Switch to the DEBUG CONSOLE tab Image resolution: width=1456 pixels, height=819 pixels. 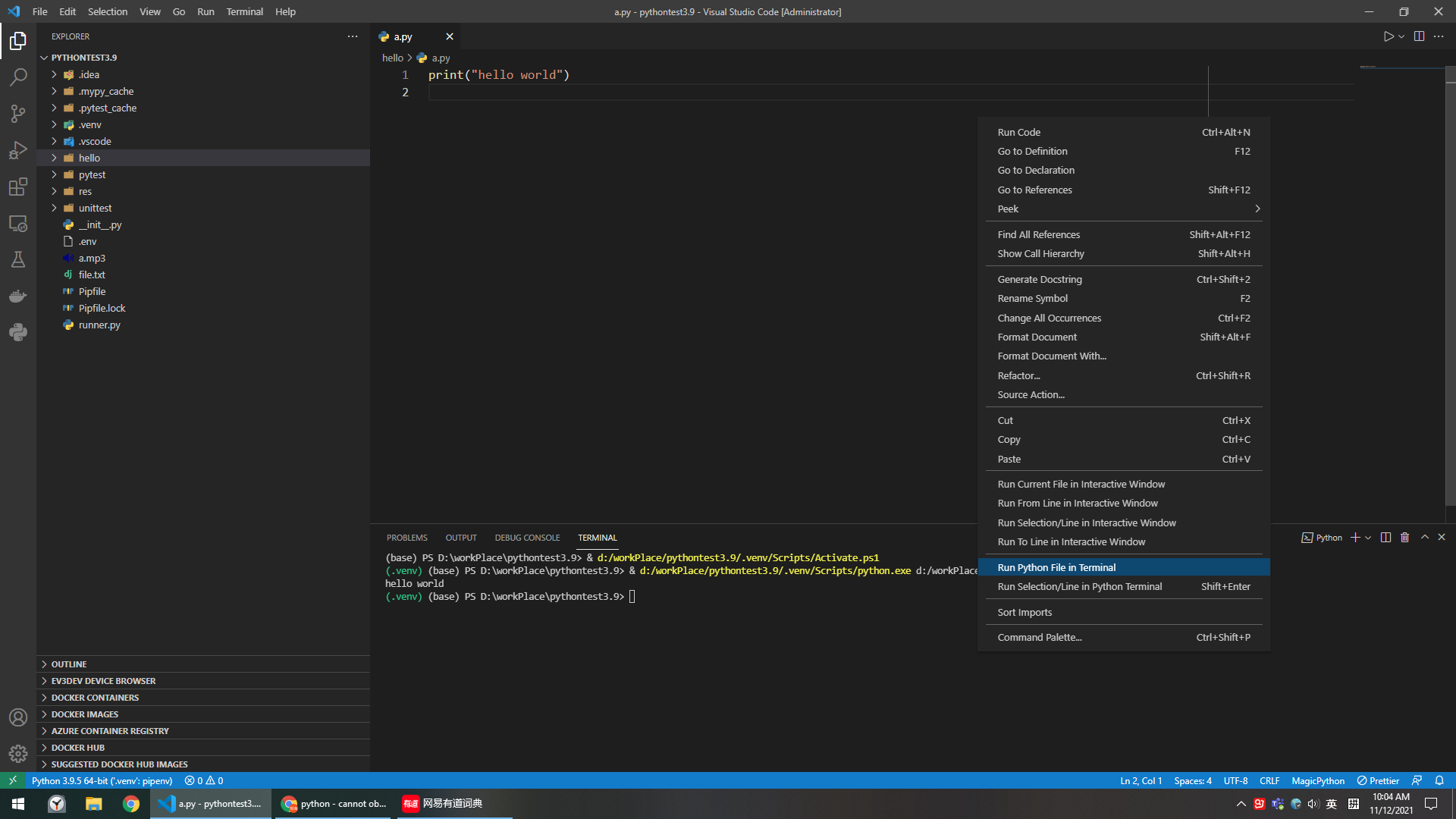[x=527, y=538]
